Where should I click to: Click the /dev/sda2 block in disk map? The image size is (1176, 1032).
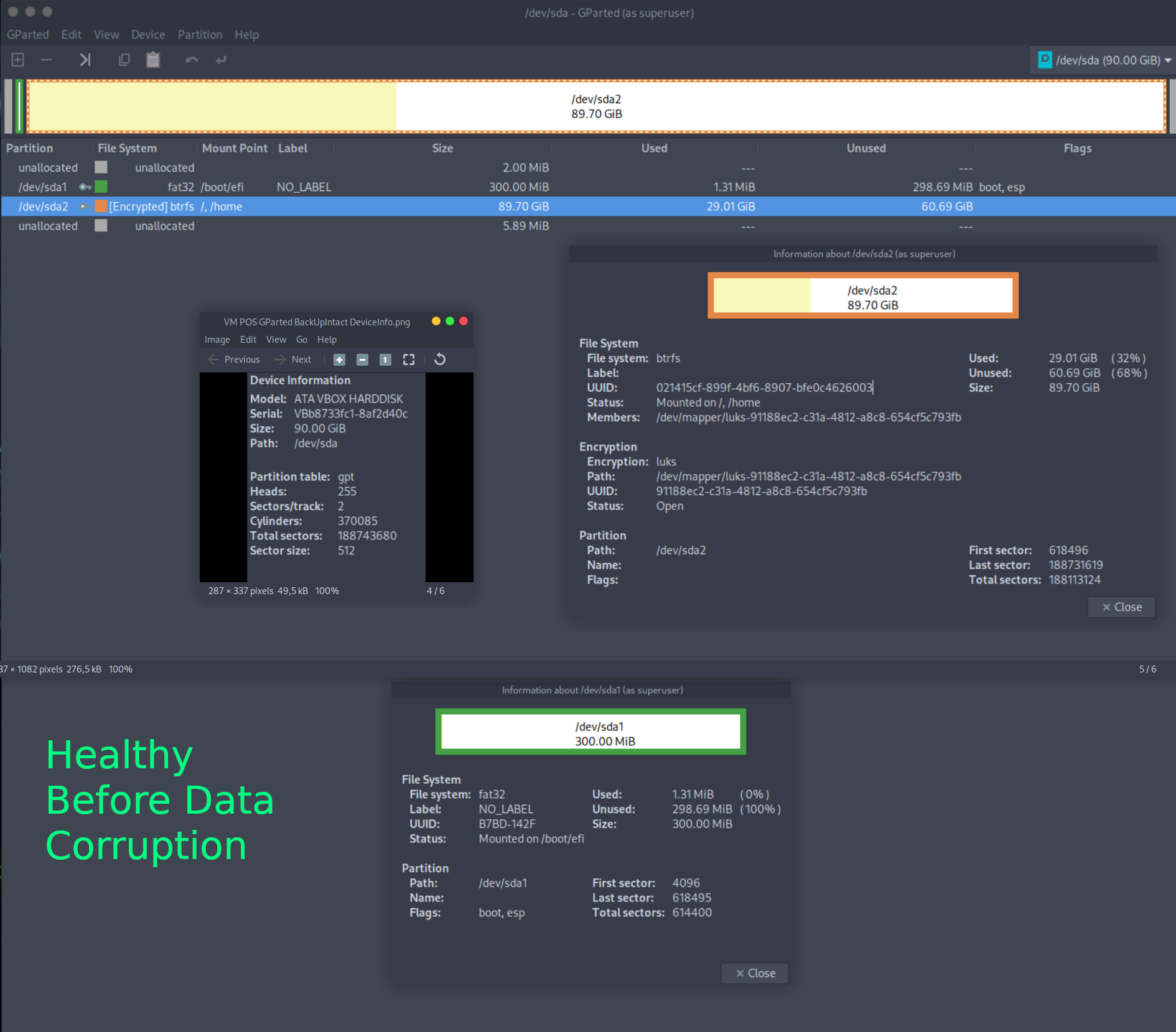coord(596,106)
